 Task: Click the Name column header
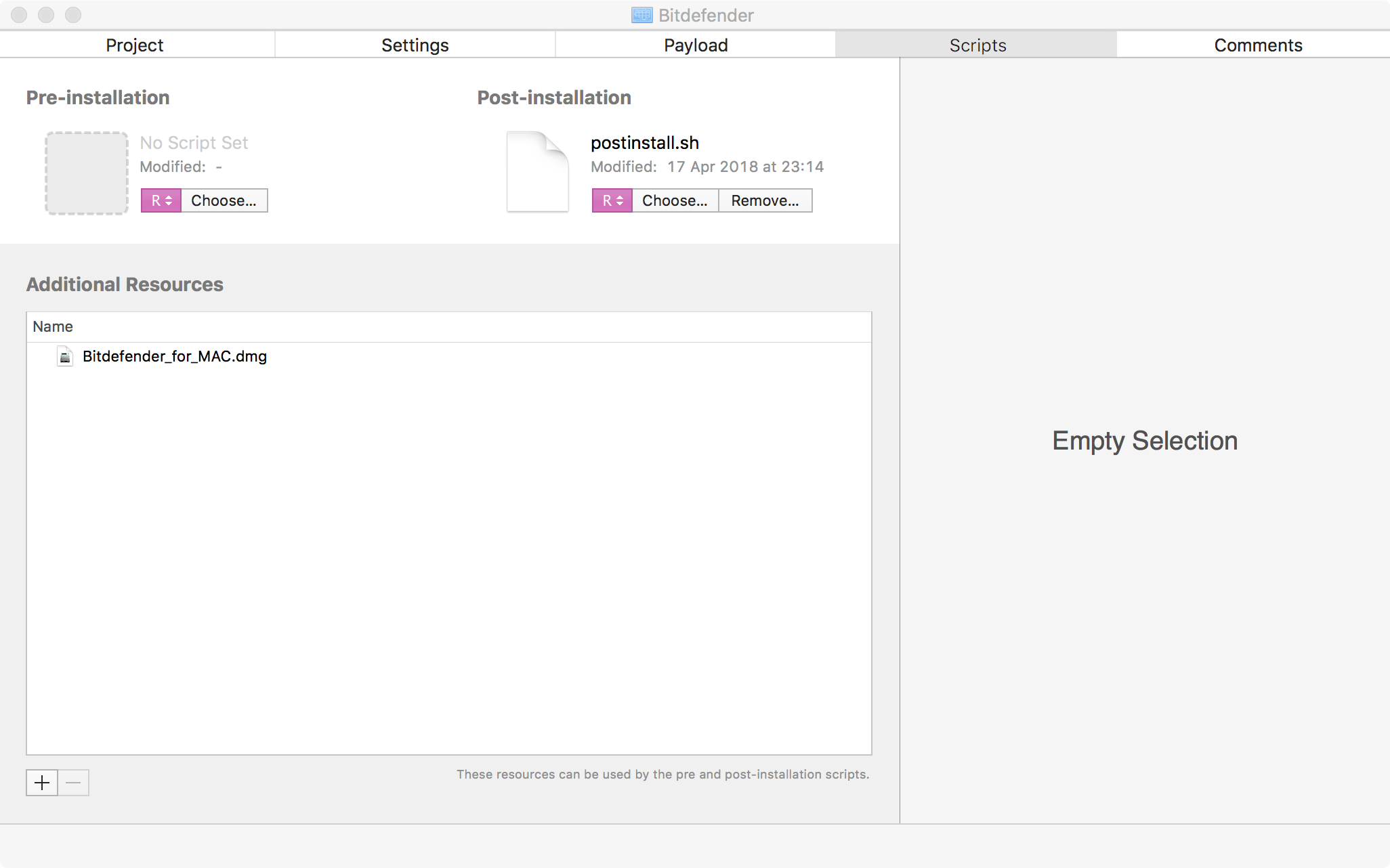tap(449, 326)
